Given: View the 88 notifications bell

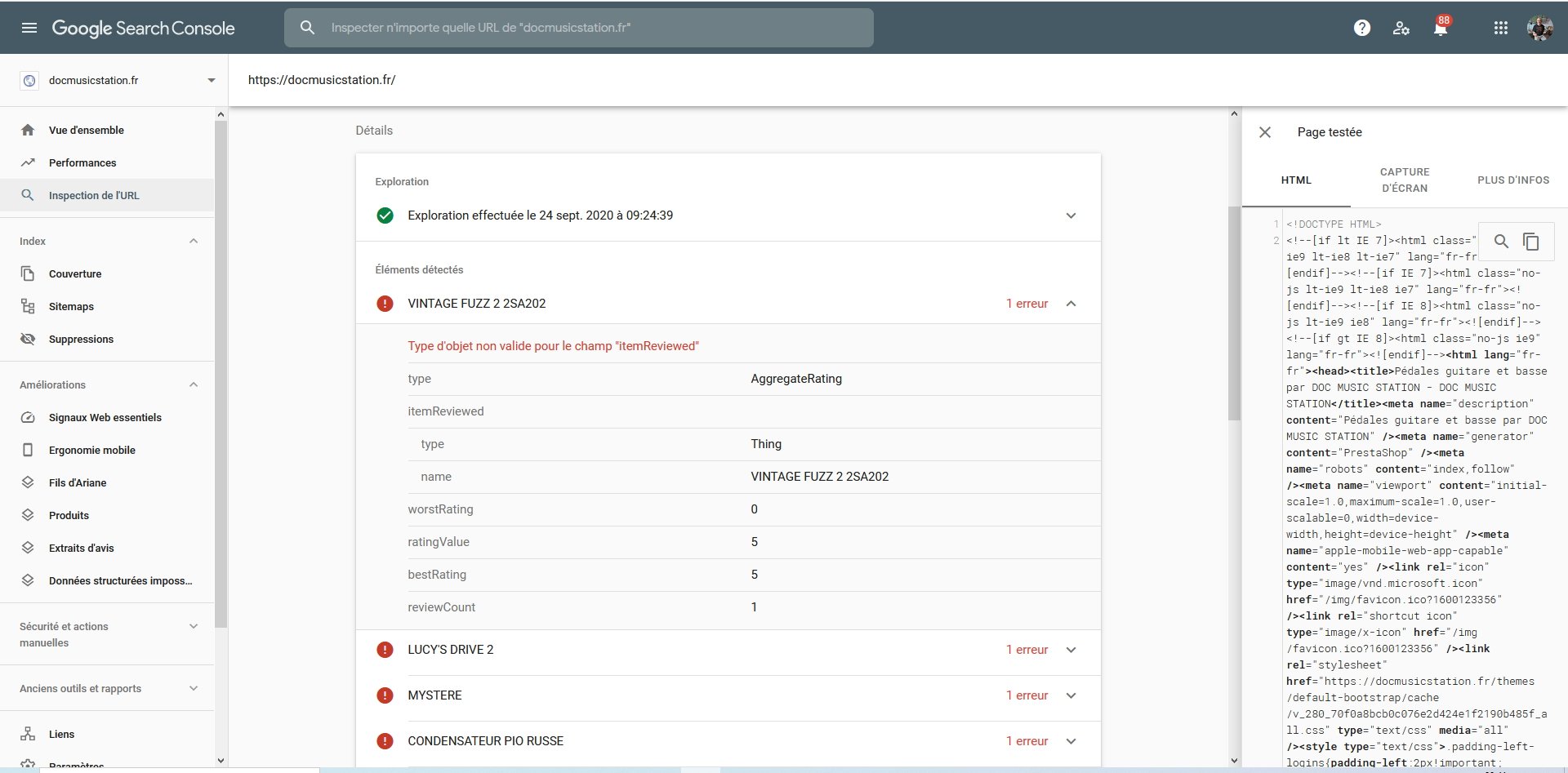Looking at the screenshot, I should [1441, 27].
